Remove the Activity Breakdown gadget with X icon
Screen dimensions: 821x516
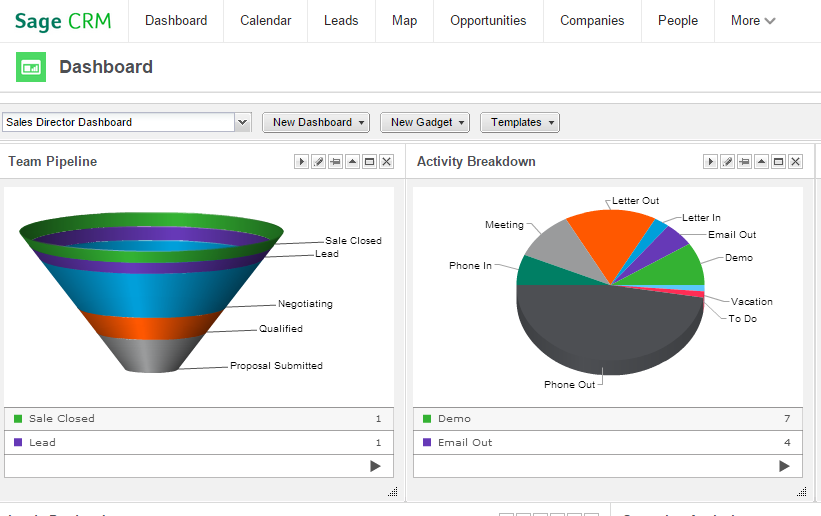795,162
